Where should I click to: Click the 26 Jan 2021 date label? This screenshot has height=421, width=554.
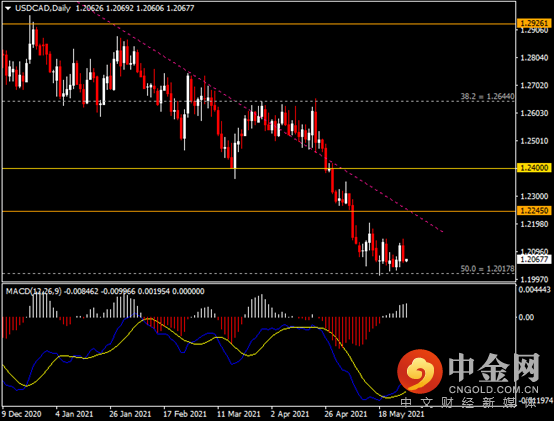(130, 414)
